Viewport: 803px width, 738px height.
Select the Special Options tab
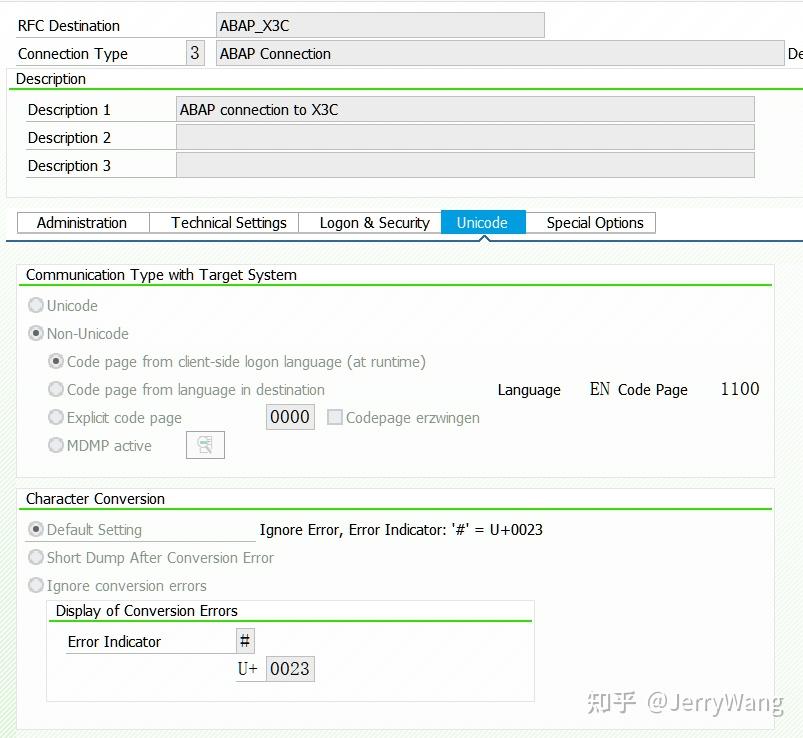pyautogui.click(x=592, y=223)
